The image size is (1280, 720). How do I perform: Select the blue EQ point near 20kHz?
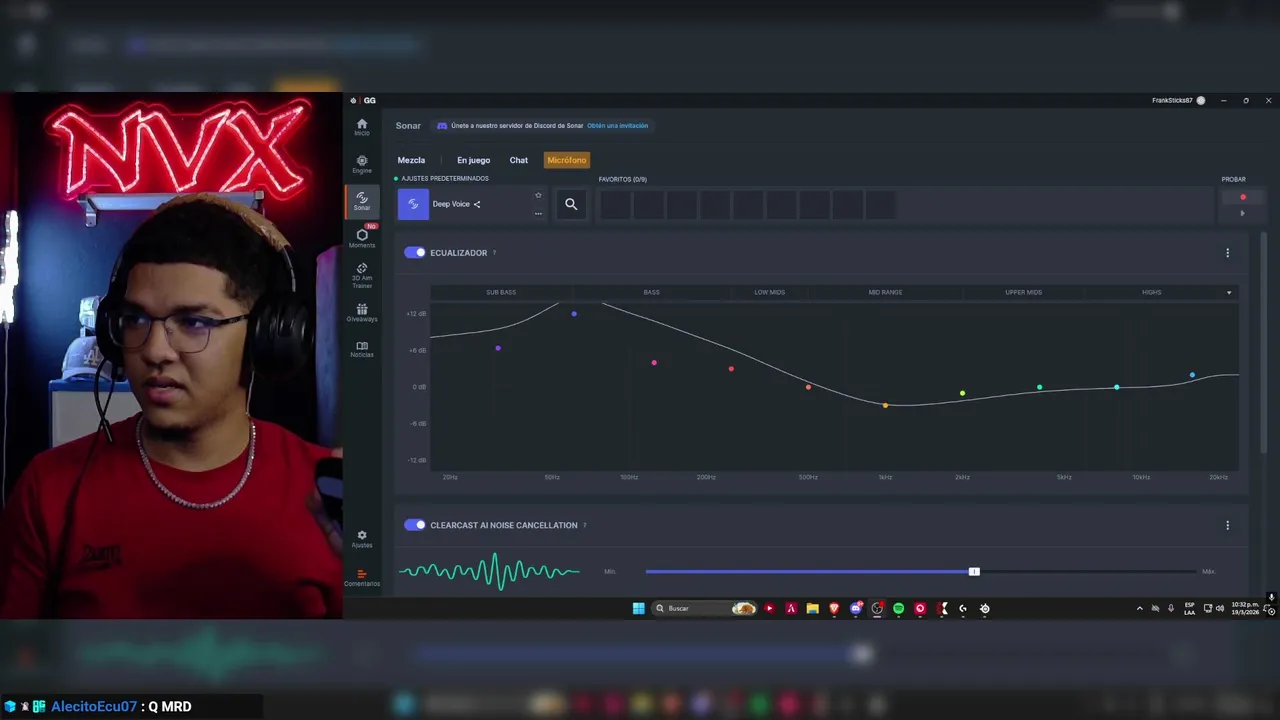tap(1192, 375)
